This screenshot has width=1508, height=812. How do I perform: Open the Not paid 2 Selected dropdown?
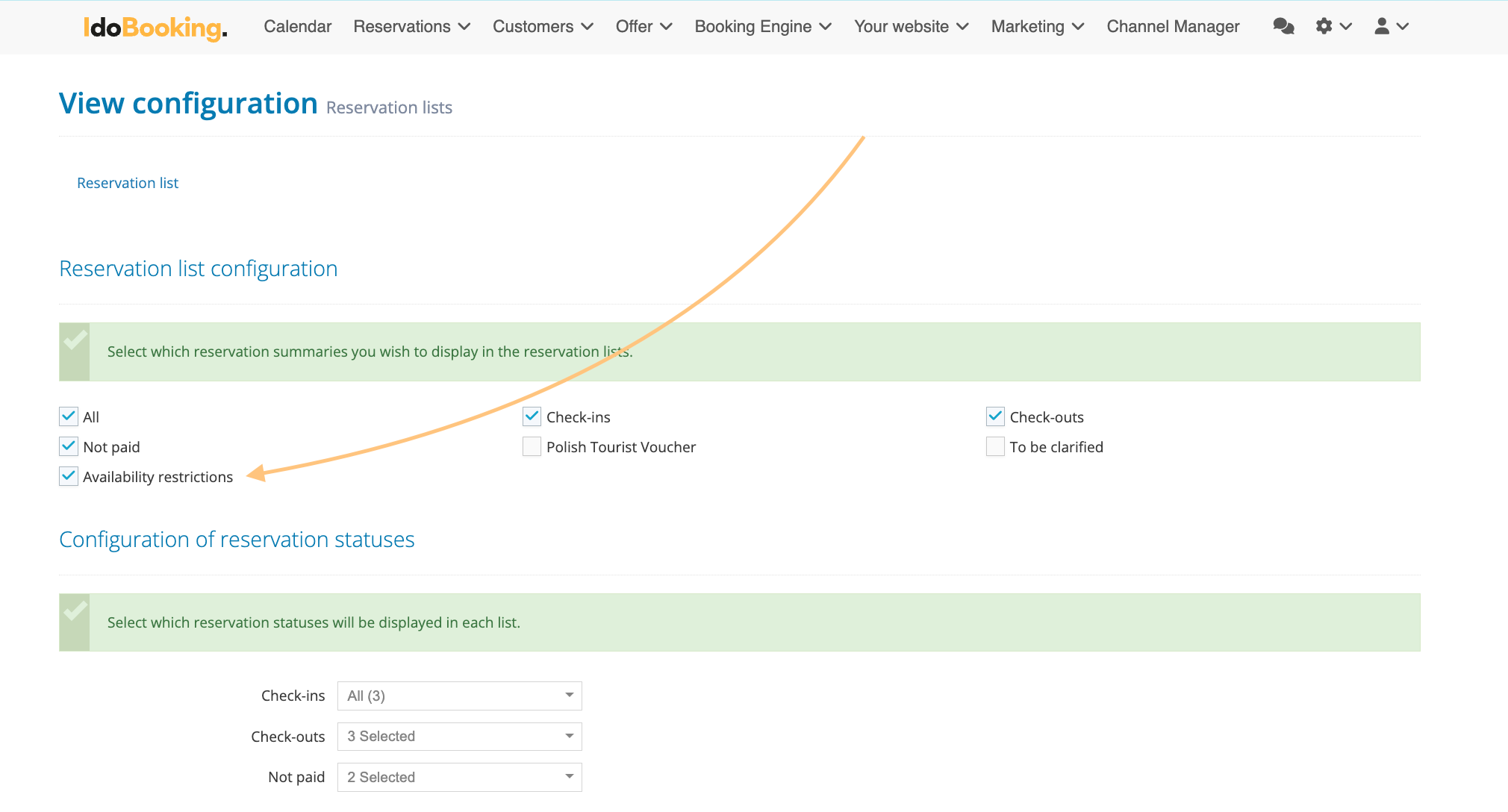tap(459, 777)
